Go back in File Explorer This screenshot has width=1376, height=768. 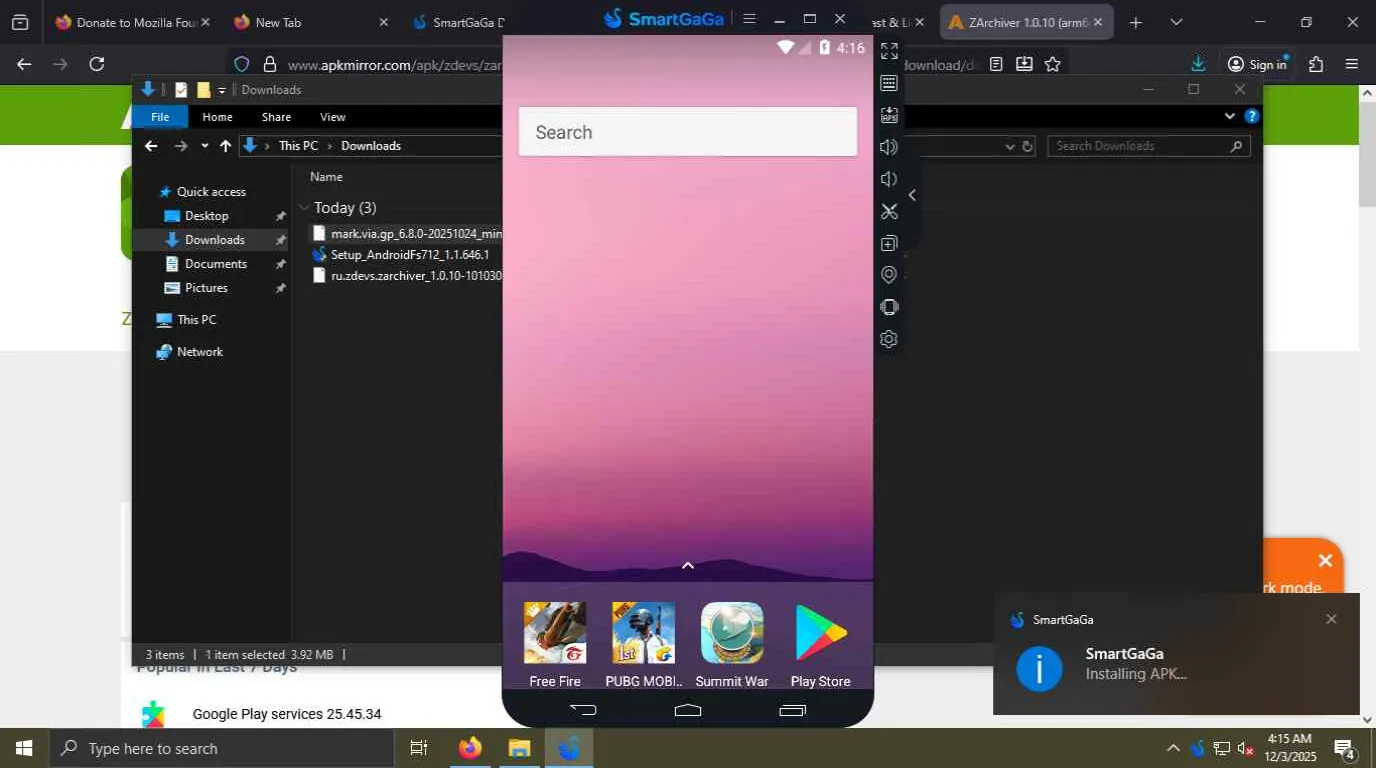point(151,146)
